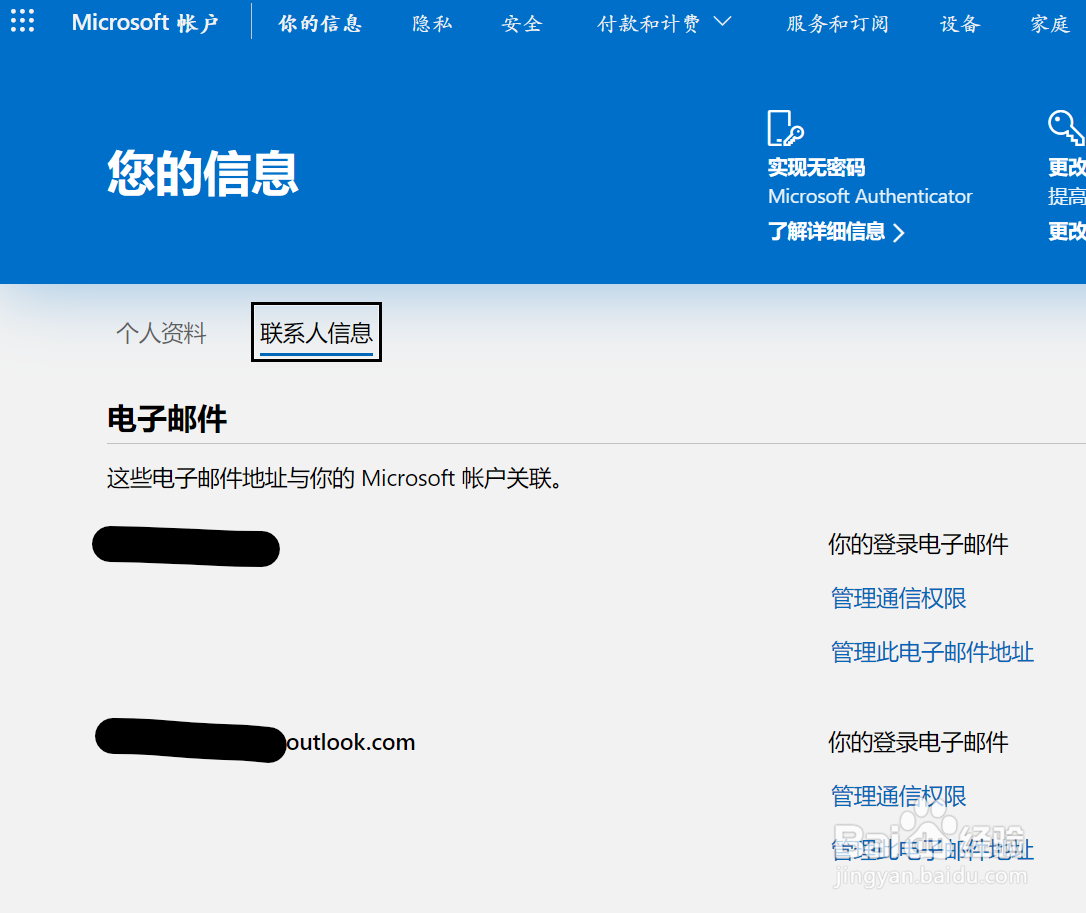Click chevron next to 付款和计费
This screenshot has height=913, width=1086.
[x=722, y=22]
